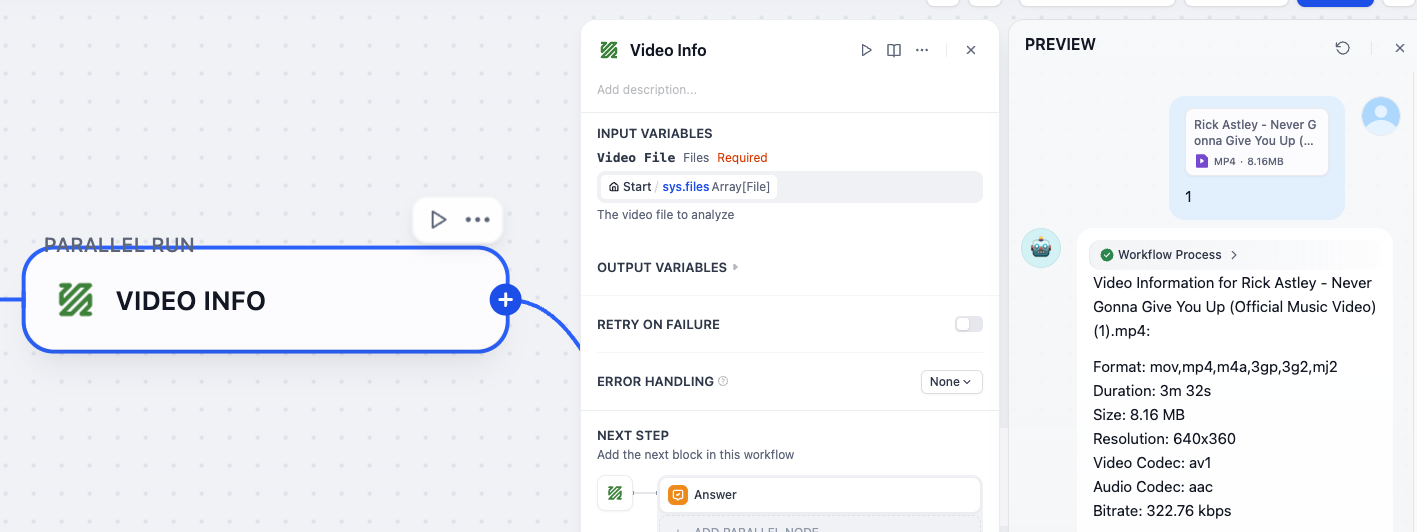
Task: Click the Add description field
Action: click(x=790, y=90)
